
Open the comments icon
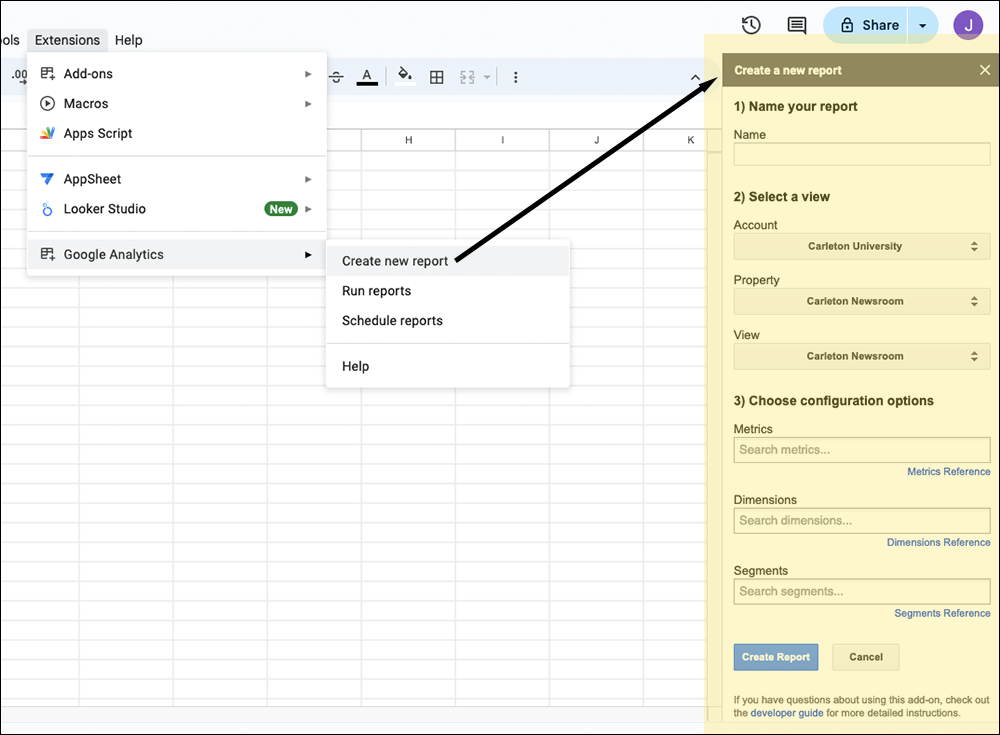pyautogui.click(x=796, y=25)
